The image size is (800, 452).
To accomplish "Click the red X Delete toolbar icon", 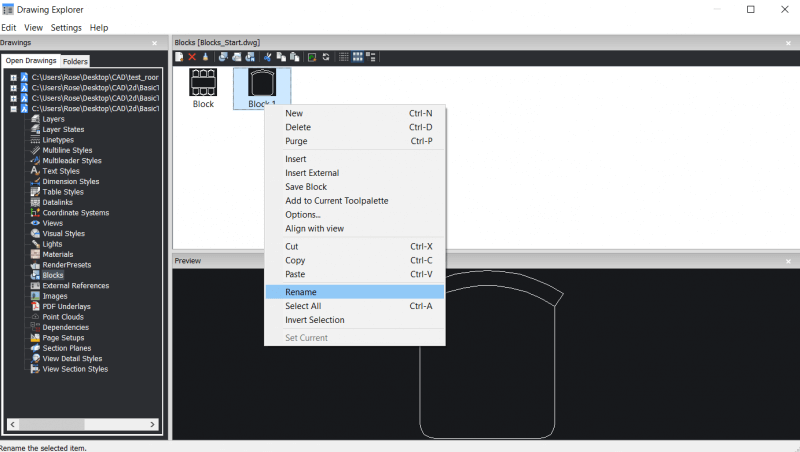I will [192, 57].
